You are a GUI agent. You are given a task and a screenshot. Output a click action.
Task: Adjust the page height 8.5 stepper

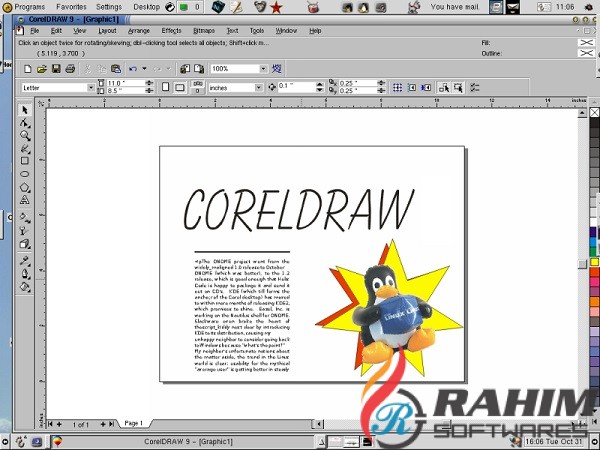(149, 91)
